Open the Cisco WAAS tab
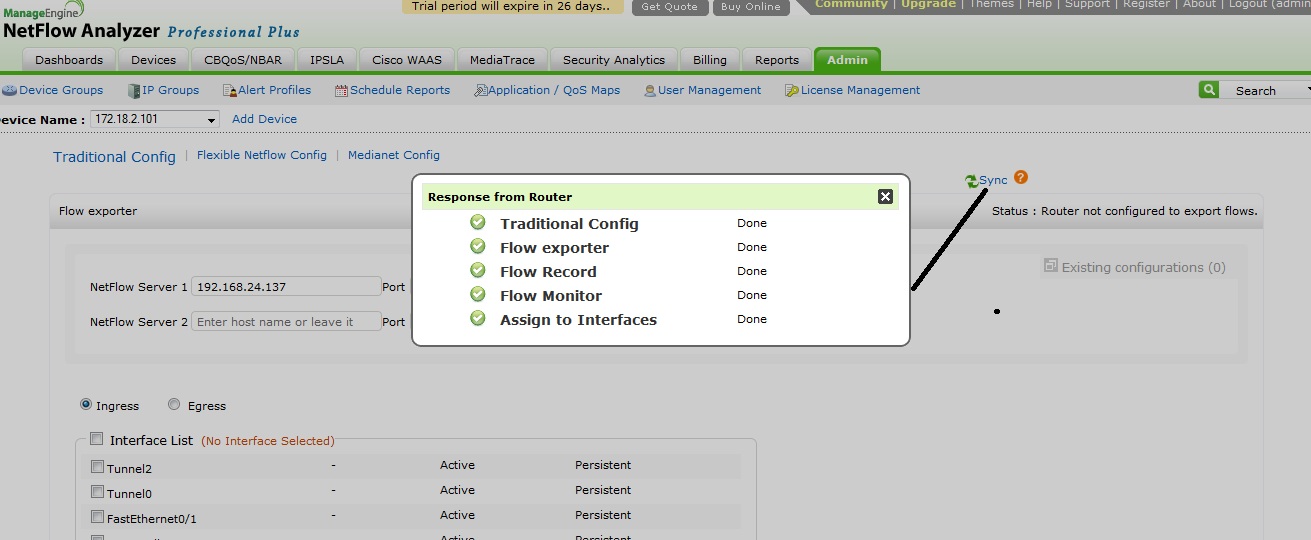This screenshot has width=1311, height=540. (407, 60)
